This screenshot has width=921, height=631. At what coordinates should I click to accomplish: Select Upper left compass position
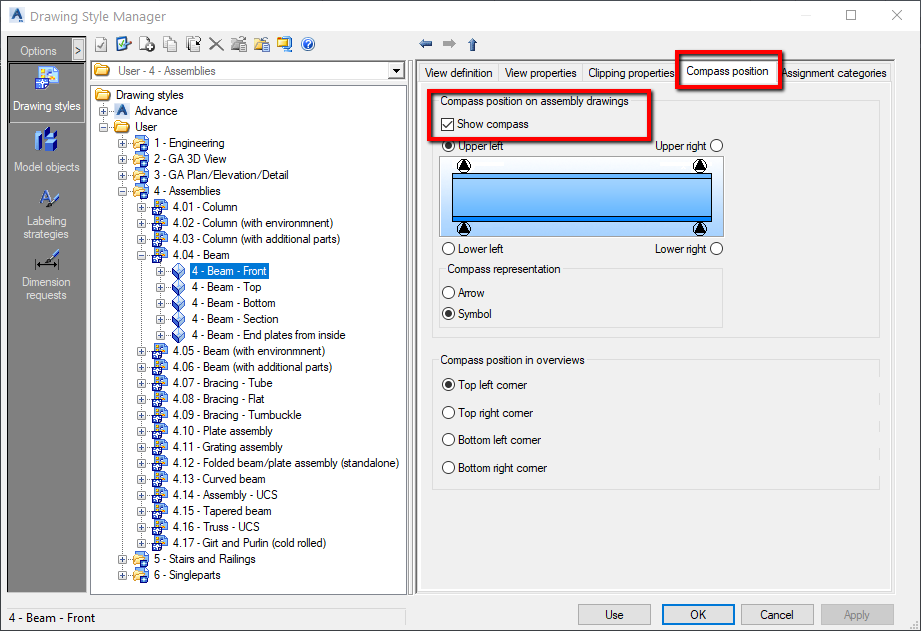pos(448,145)
